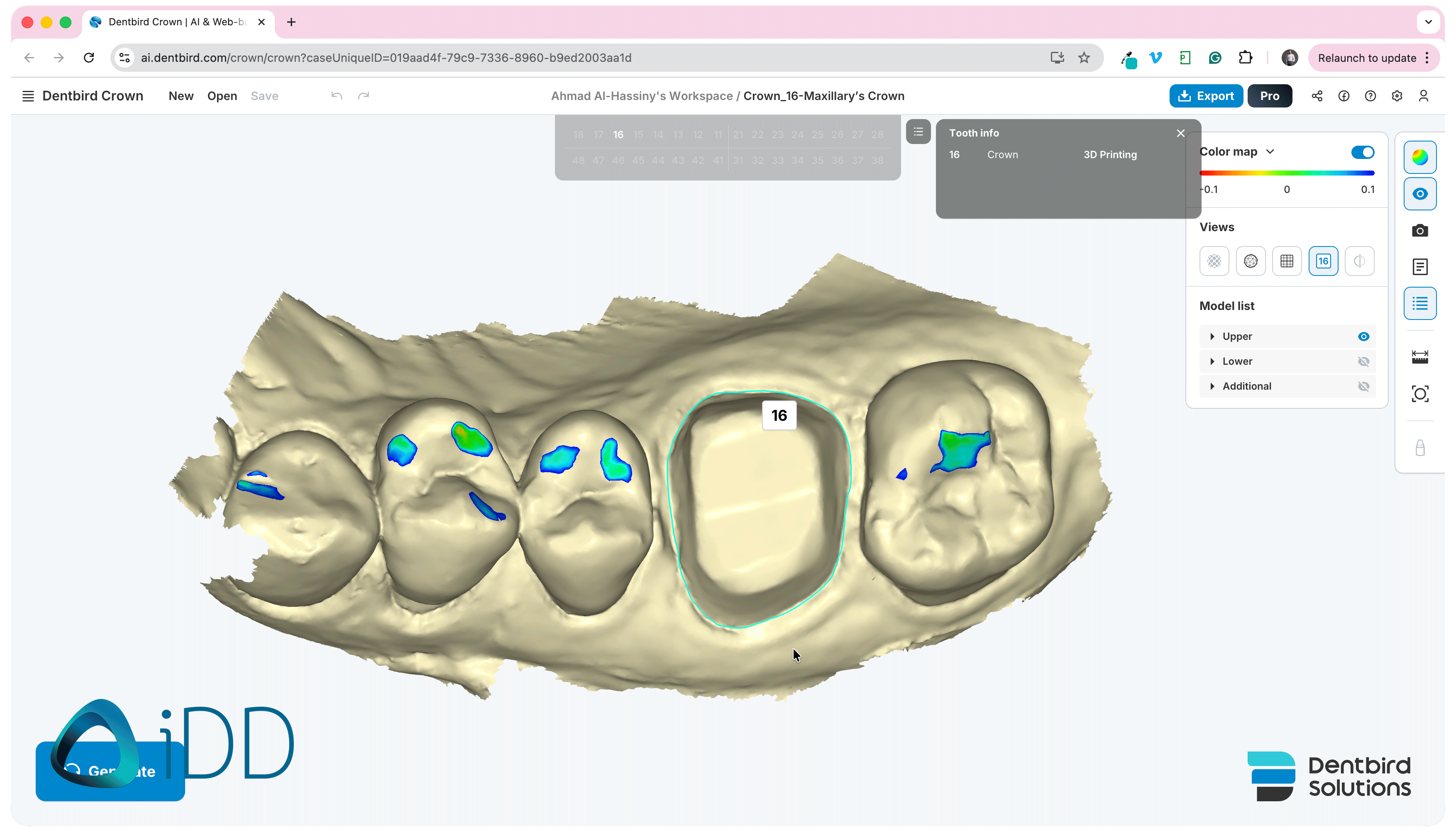The height and width of the screenshot is (832, 1456).
Task: Click the install app icon in address bar
Action: coord(1057,58)
